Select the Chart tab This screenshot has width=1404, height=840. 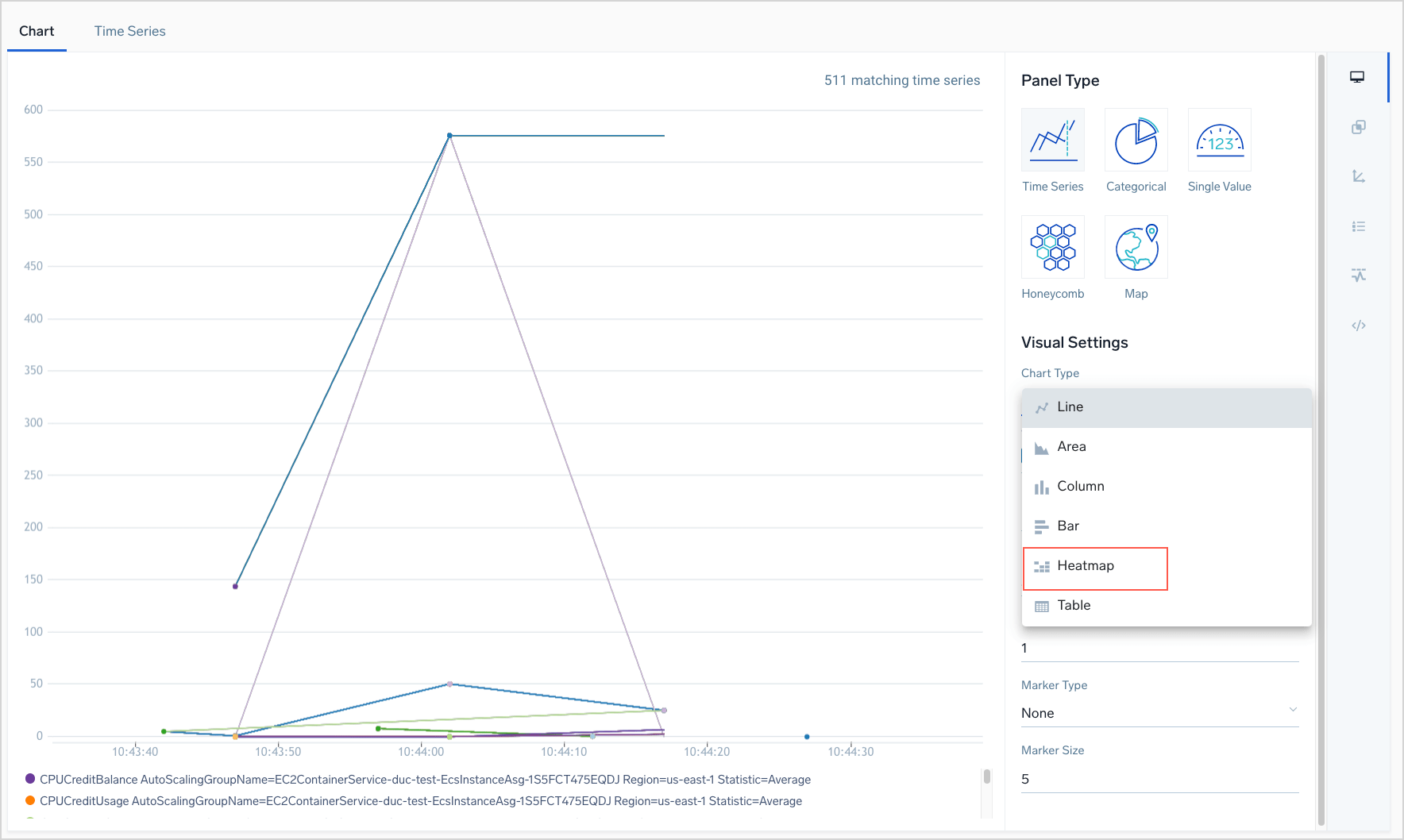(37, 31)
